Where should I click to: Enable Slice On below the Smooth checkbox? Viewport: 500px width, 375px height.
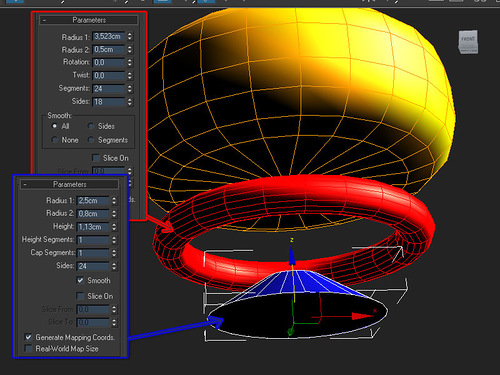pyautogui.click(x=80, y=296)
